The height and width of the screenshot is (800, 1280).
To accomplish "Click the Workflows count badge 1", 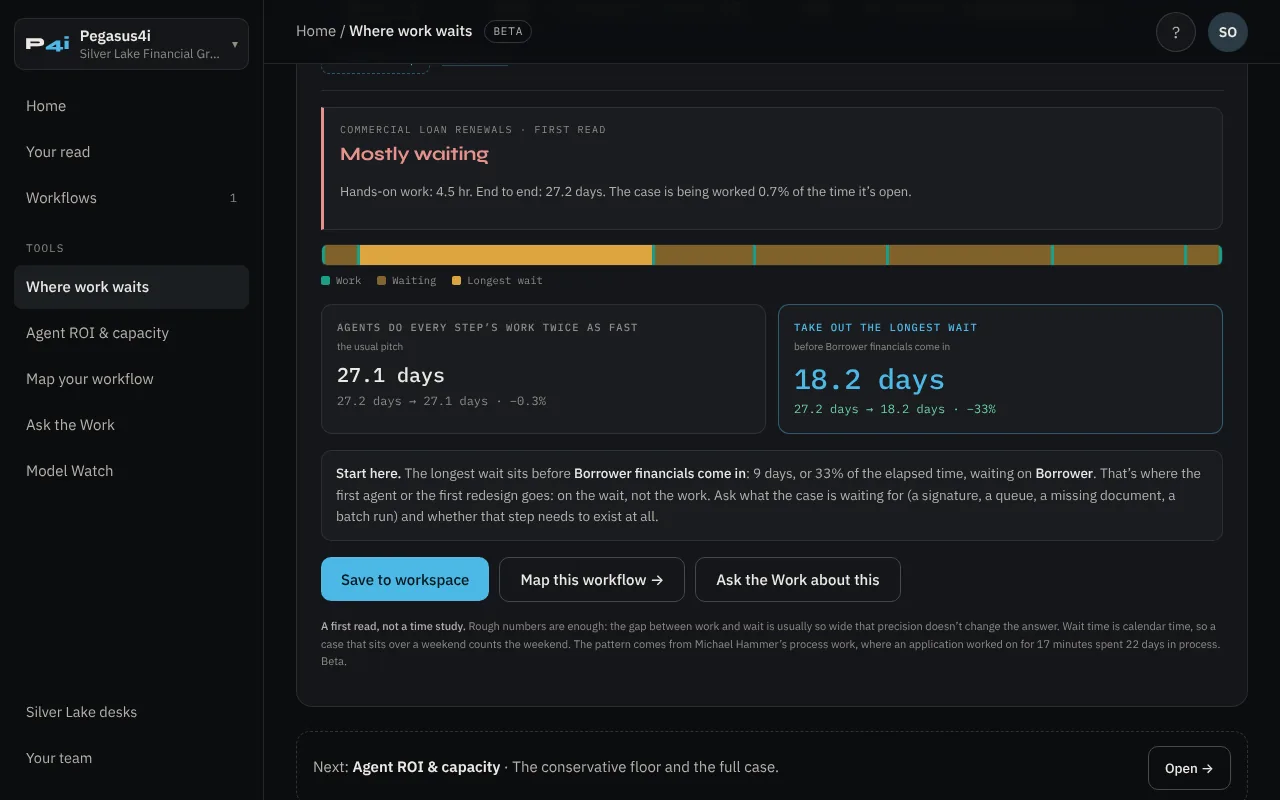I will tap(233, 198).
